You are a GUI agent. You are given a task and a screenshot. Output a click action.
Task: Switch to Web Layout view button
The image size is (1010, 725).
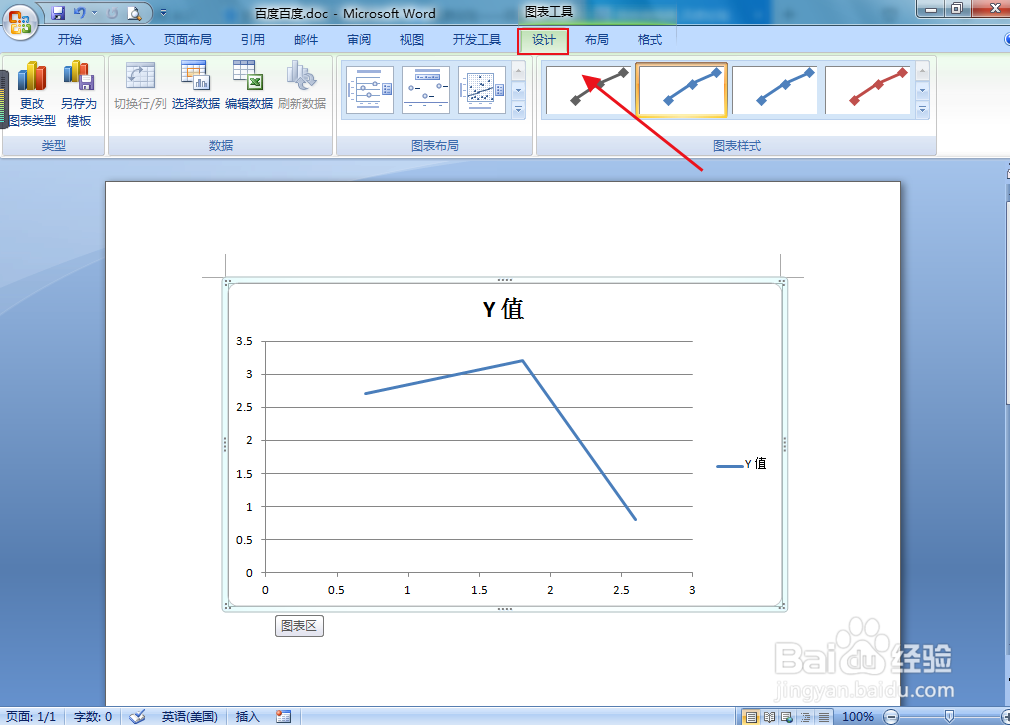pyautogui.click(x=787, y=717)
